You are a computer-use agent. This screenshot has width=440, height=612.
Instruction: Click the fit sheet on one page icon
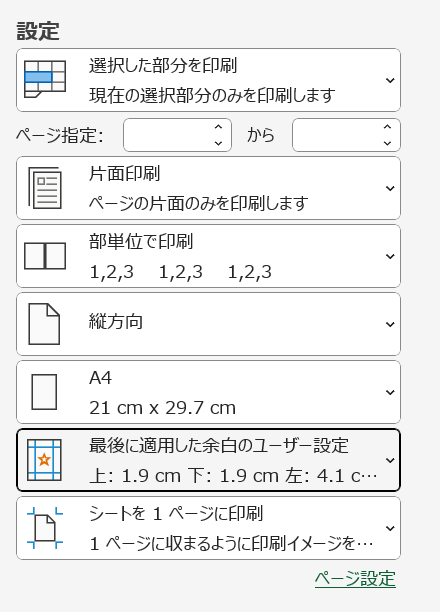45,528
